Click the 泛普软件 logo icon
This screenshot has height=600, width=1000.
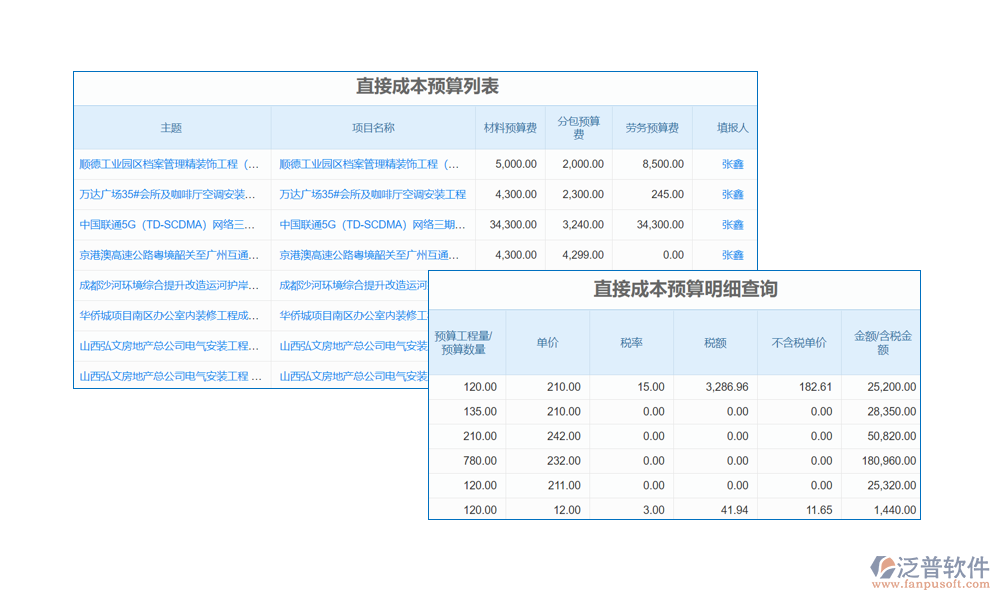[885, 568]
